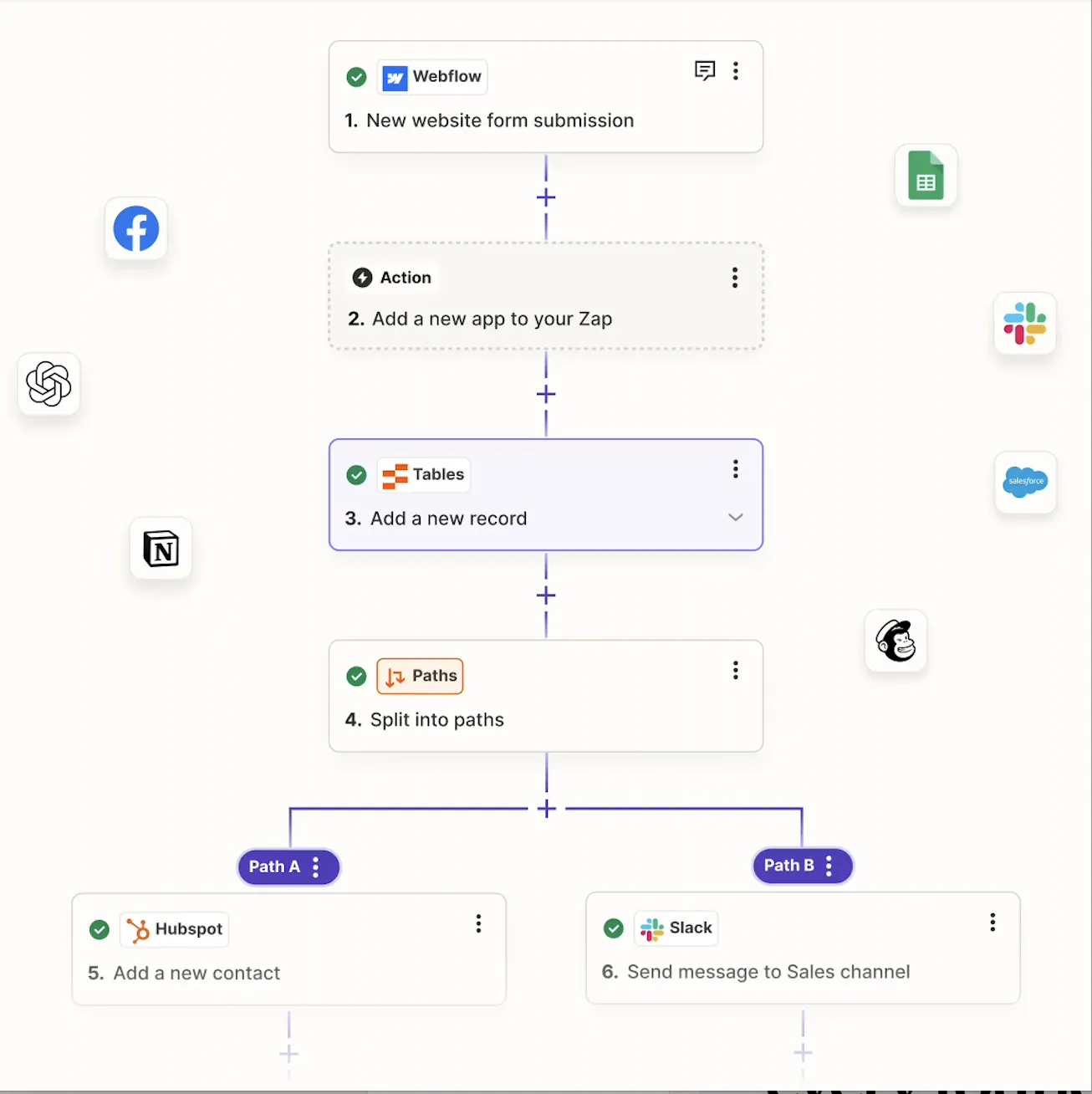1092x1094 pixels.
Task: Choose the floating Slack app icon
Action: 1025,324
